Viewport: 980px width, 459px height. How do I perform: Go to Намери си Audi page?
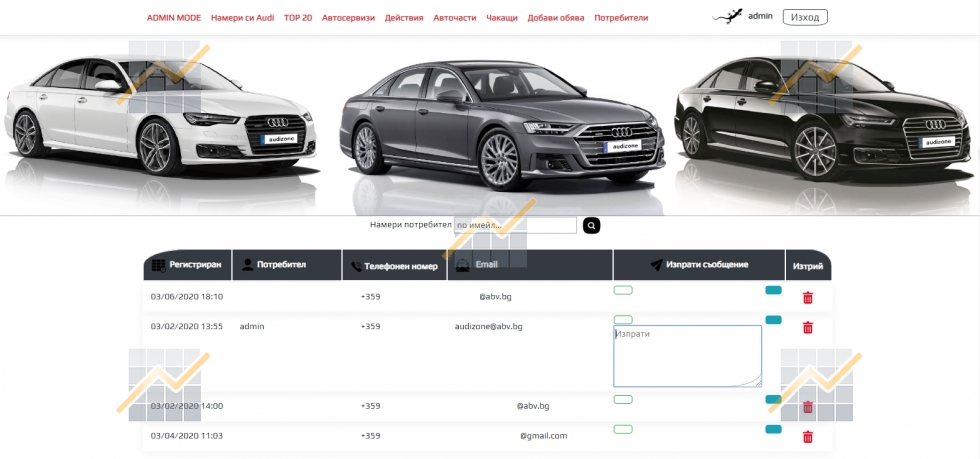[x=242, y=18]
